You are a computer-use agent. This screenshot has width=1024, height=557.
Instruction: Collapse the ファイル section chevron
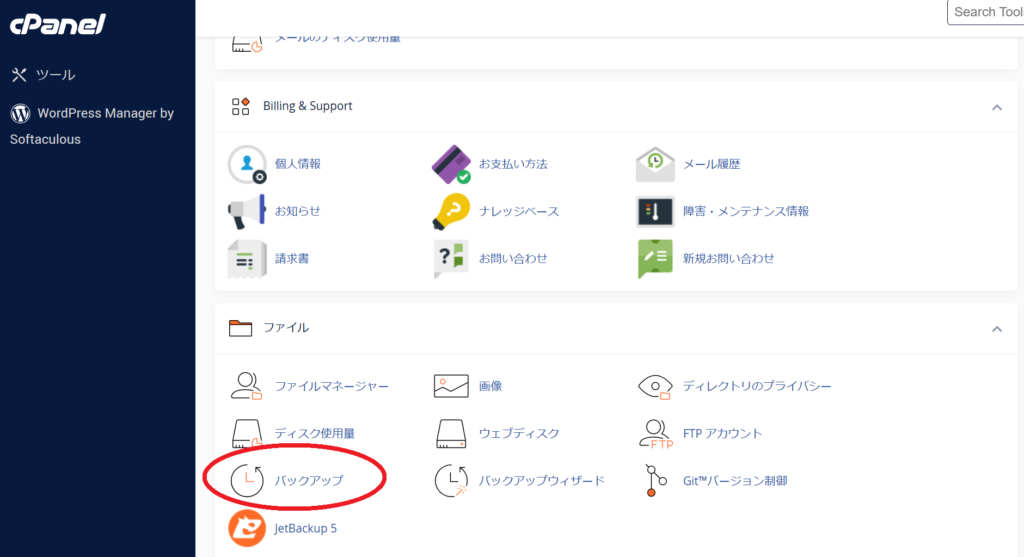[x=996, y=328]
